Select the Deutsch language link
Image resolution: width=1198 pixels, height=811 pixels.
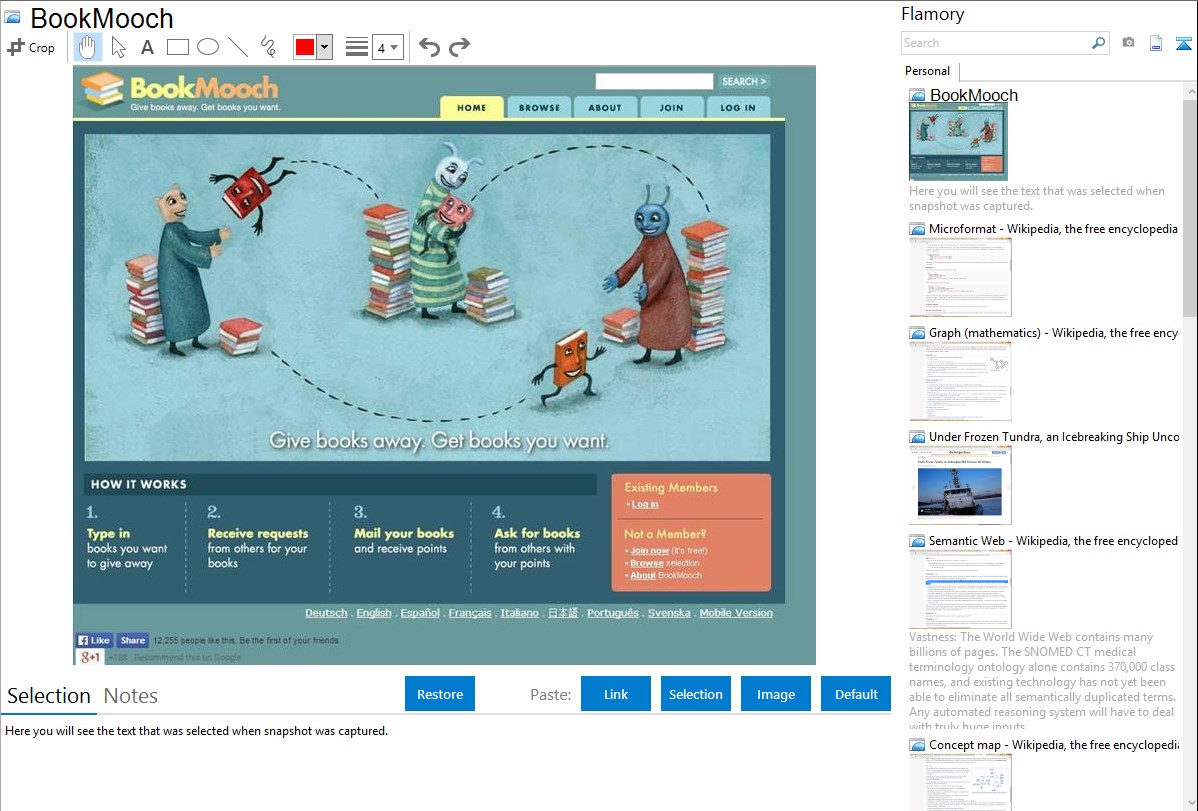click(326, 613)
